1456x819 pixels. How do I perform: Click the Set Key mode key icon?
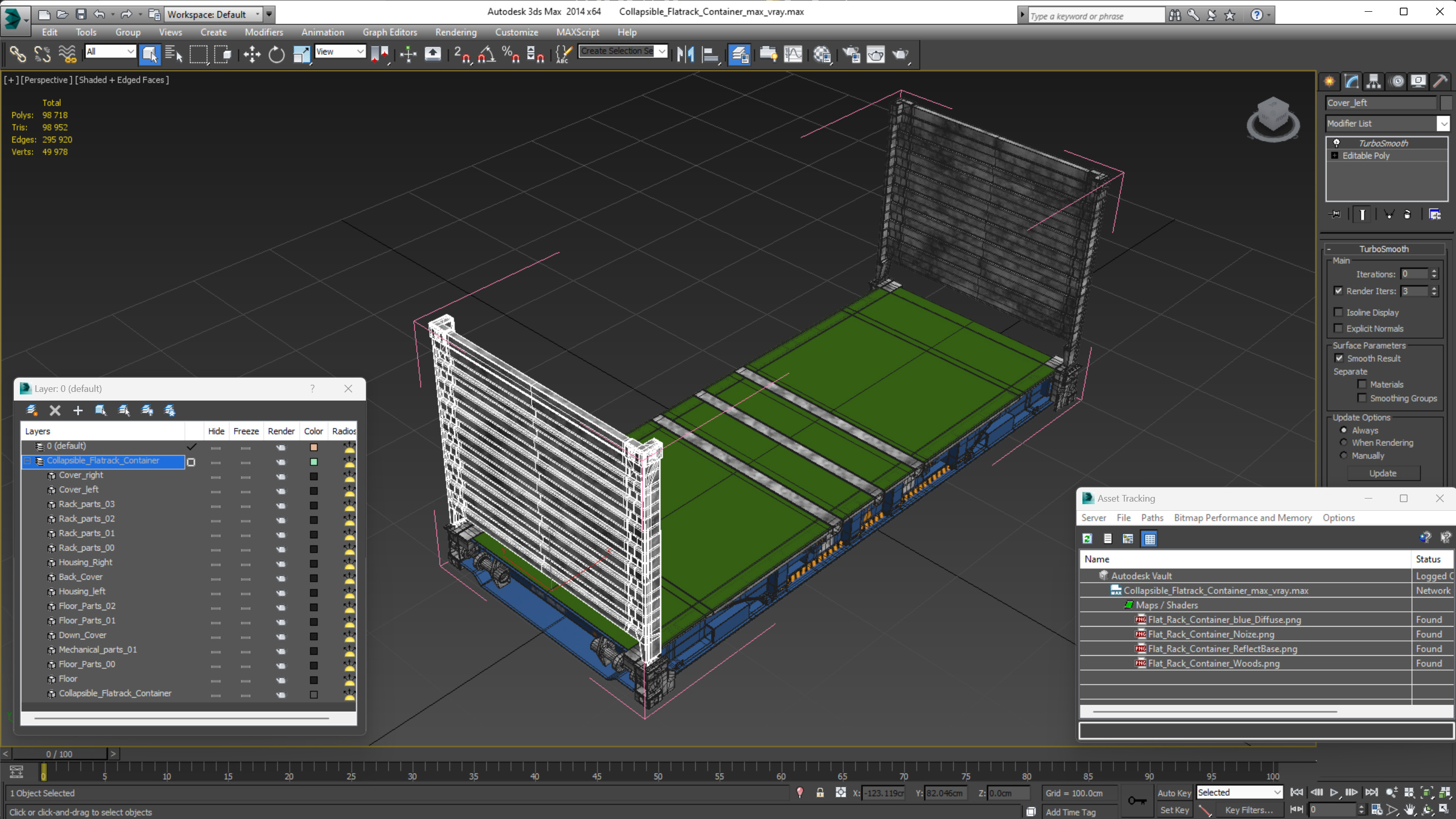pyautogui.click(x=1137, y=800)
